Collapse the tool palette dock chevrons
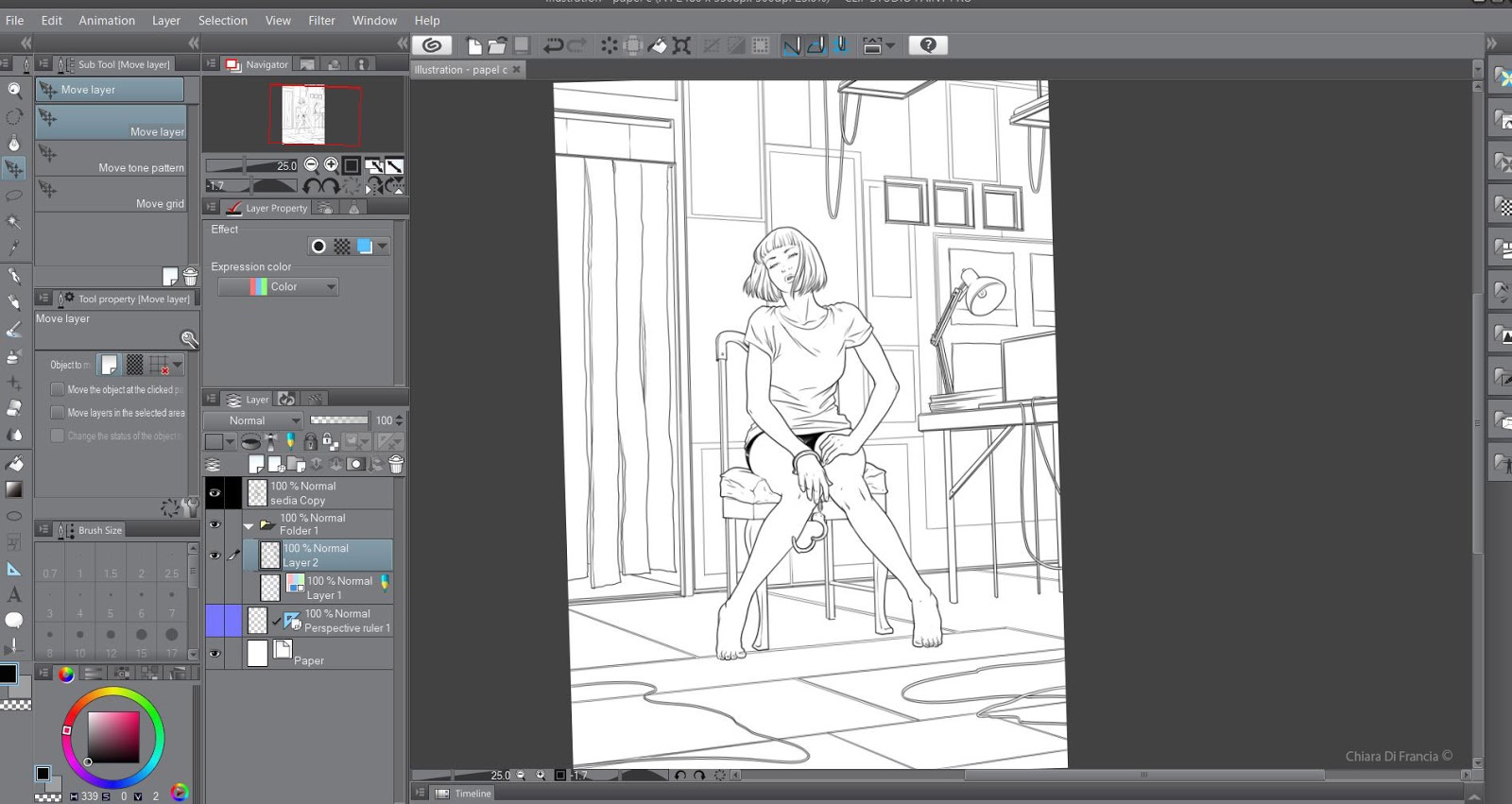This screenshot has width=1512, height=804. coord(26,43)
